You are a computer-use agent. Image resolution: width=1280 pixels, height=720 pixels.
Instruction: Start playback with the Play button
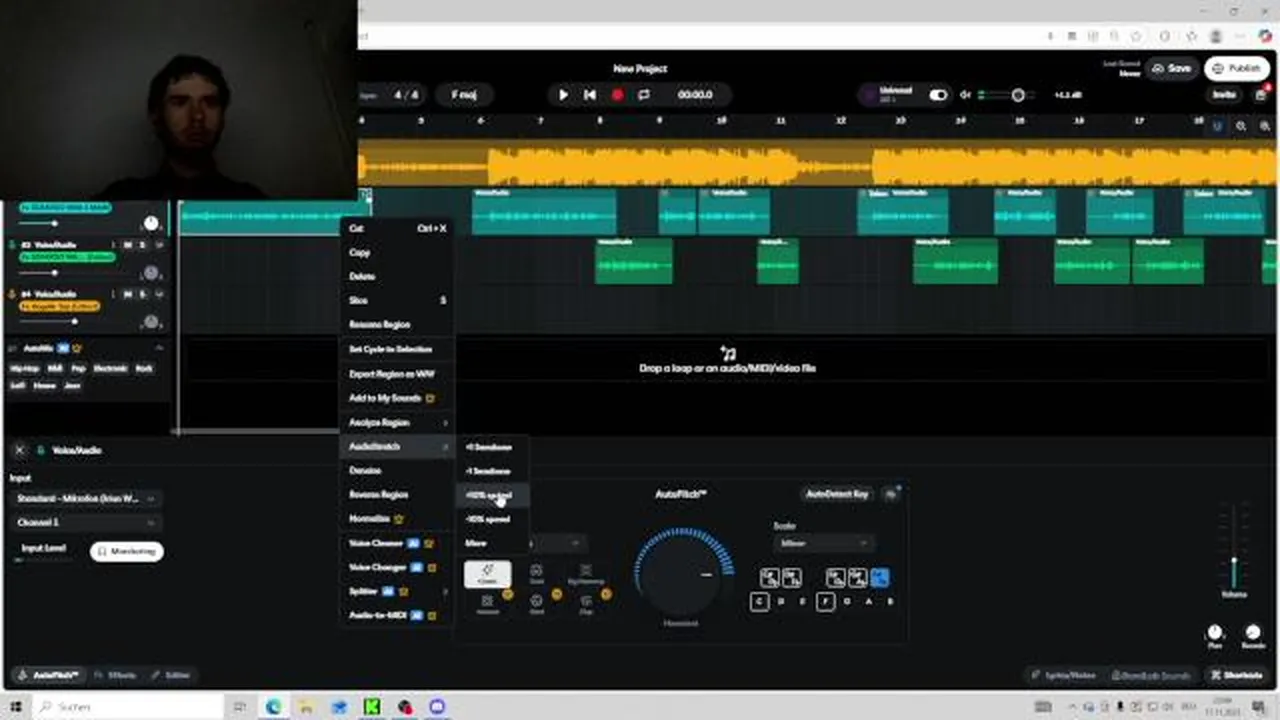tap(563, 95)
